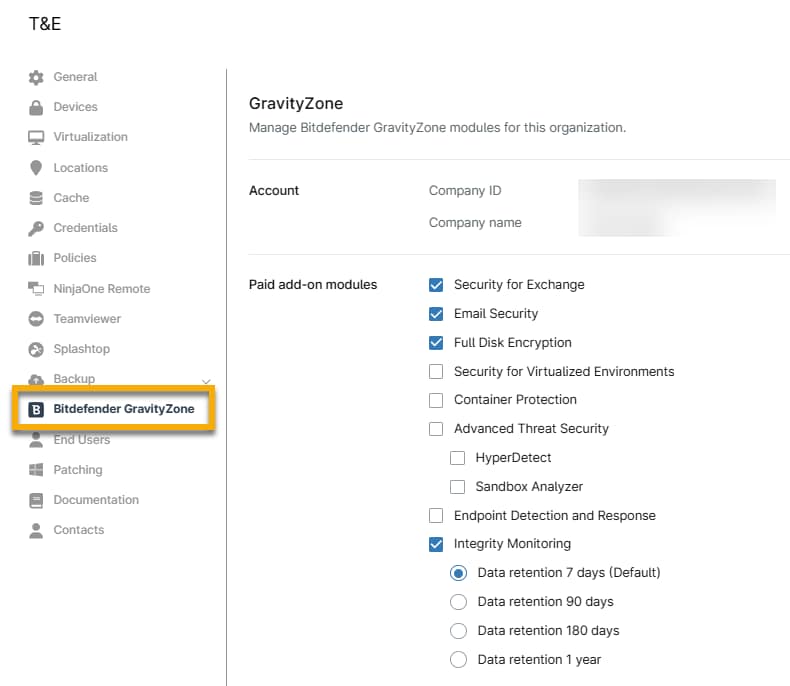790x686 pixels.
Task: Open the Contacts page
Action: coord(78,530)
